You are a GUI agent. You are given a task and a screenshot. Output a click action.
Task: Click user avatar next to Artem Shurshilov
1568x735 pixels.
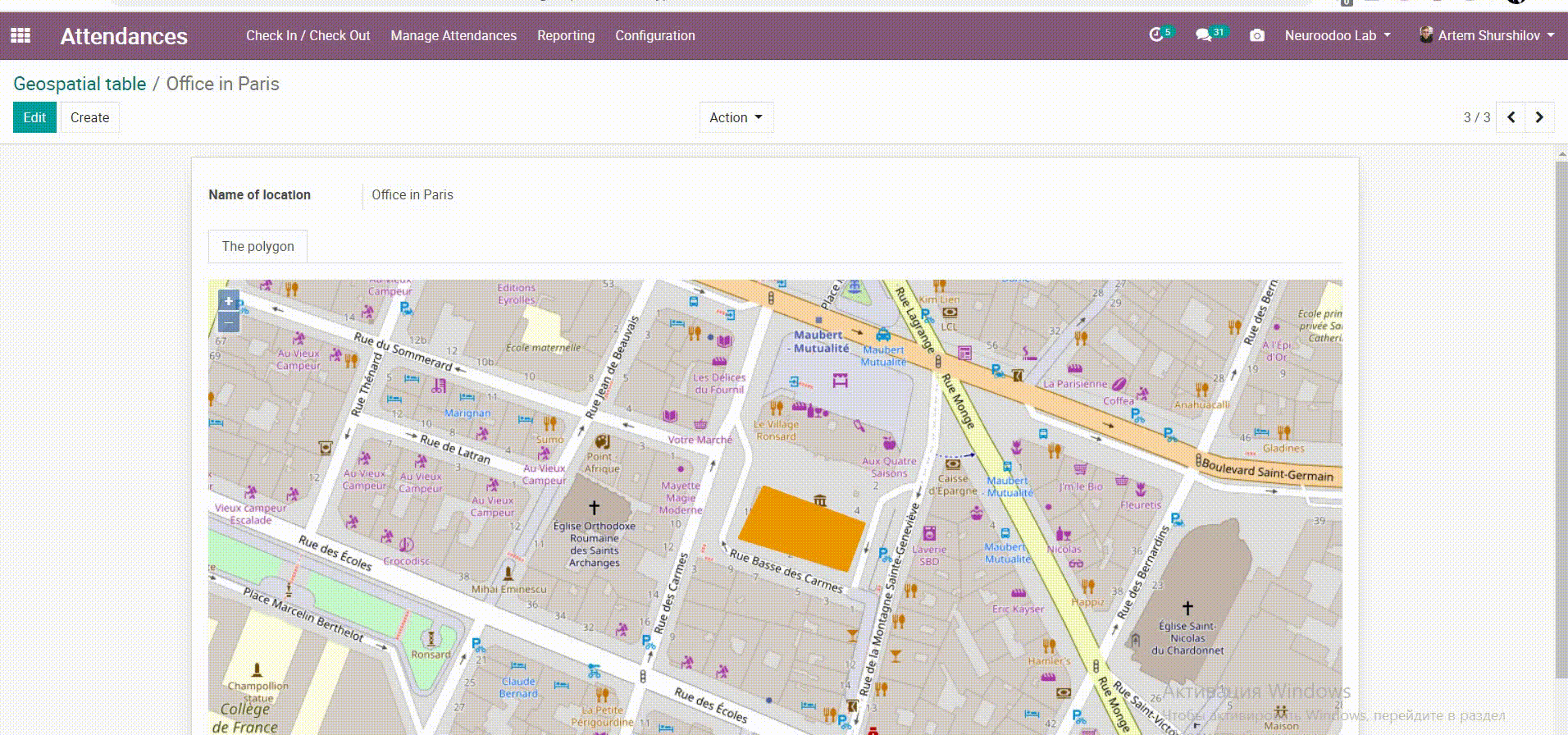1426,34
